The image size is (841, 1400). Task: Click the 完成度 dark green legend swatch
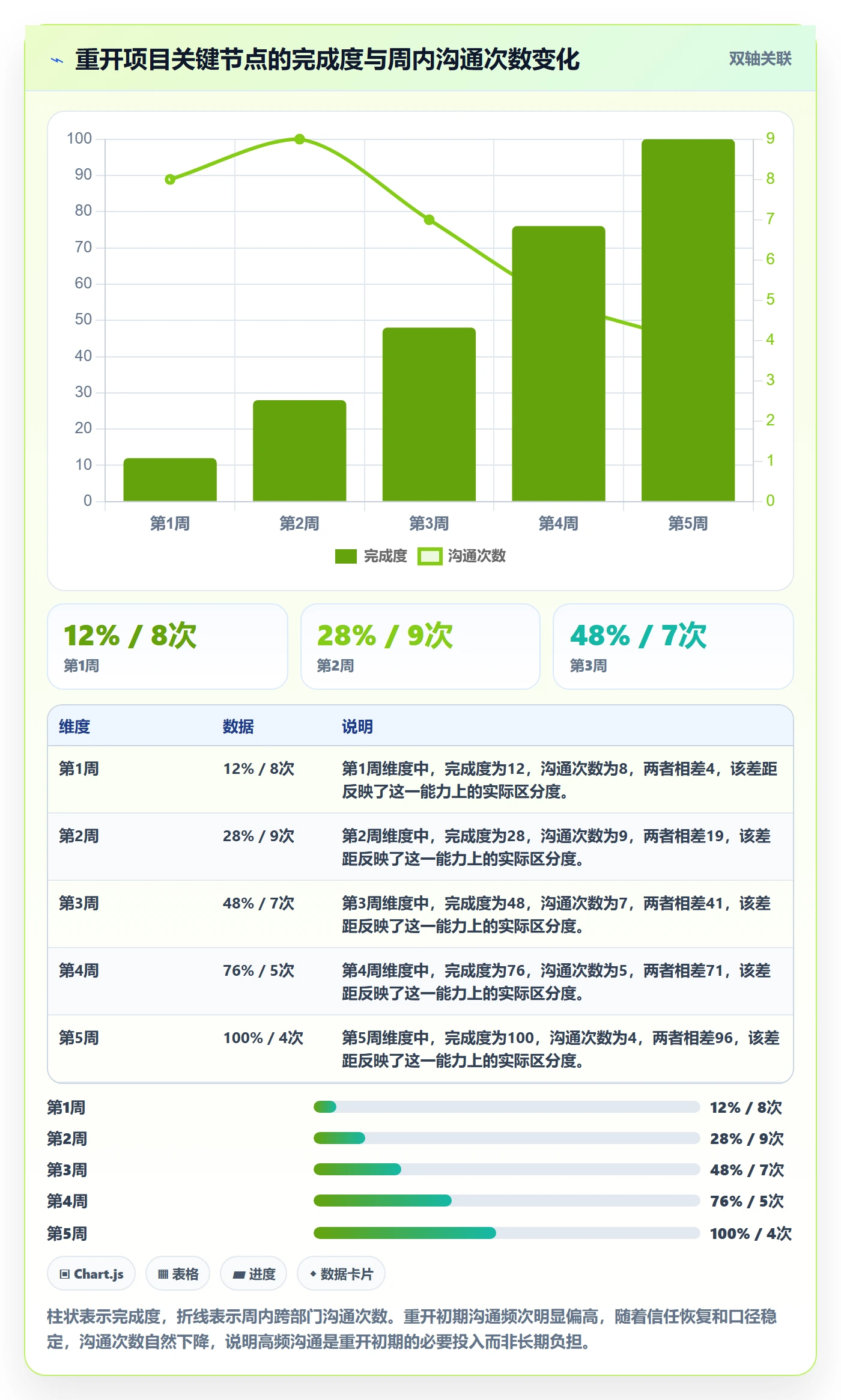[x=346, y=556]
